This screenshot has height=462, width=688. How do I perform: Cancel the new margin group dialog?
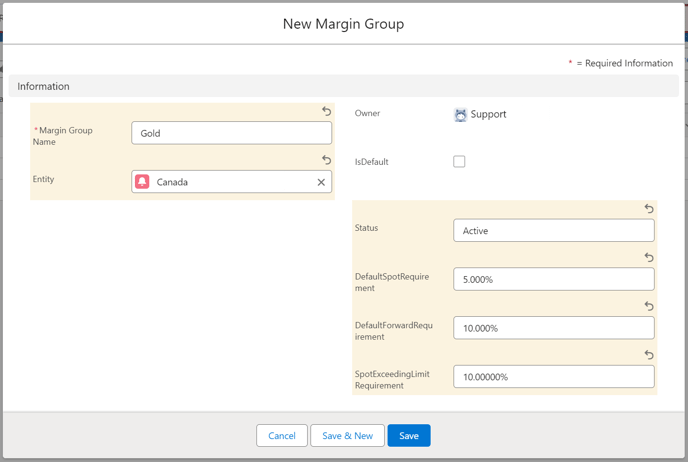(x=282, y=436)
